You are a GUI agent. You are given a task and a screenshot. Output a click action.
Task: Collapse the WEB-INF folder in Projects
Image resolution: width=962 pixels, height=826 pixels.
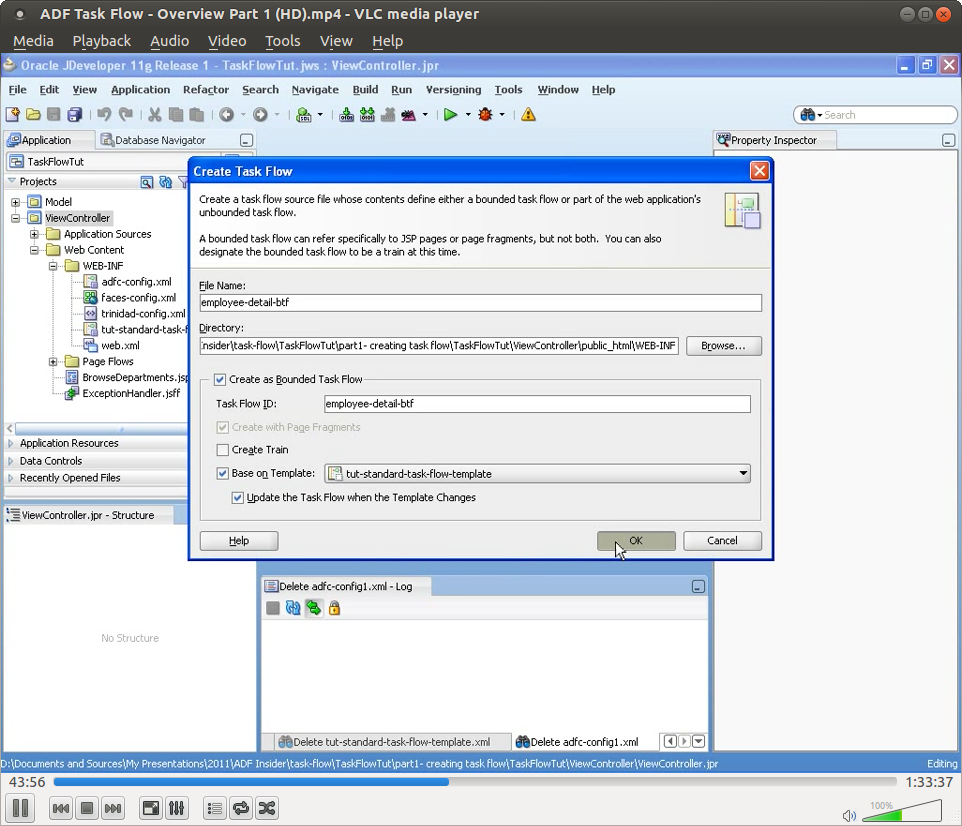click(x=52, y=265)
